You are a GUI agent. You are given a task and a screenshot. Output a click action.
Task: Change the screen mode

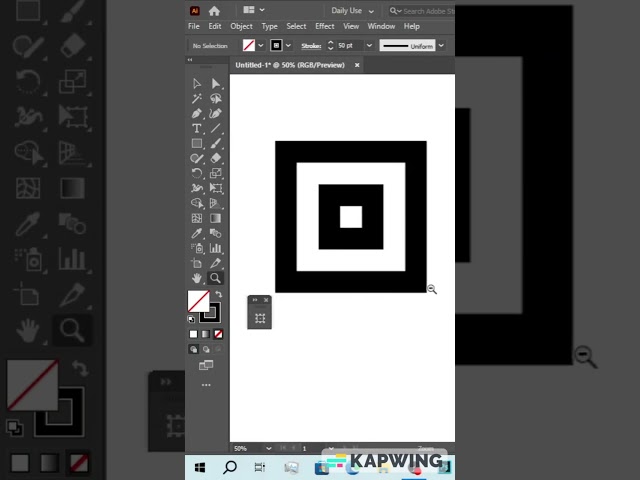(206, 365)
